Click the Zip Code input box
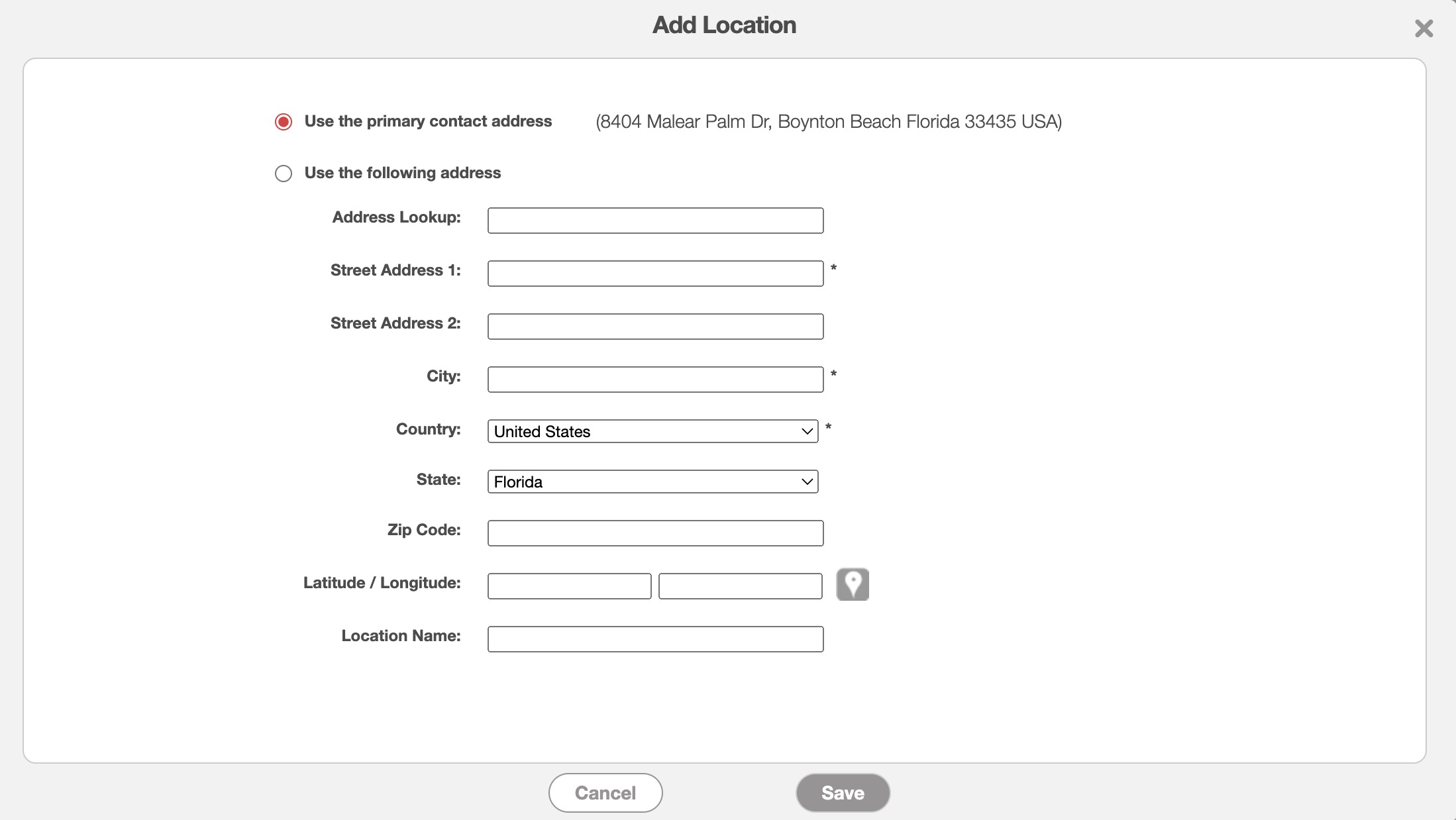 655,533
